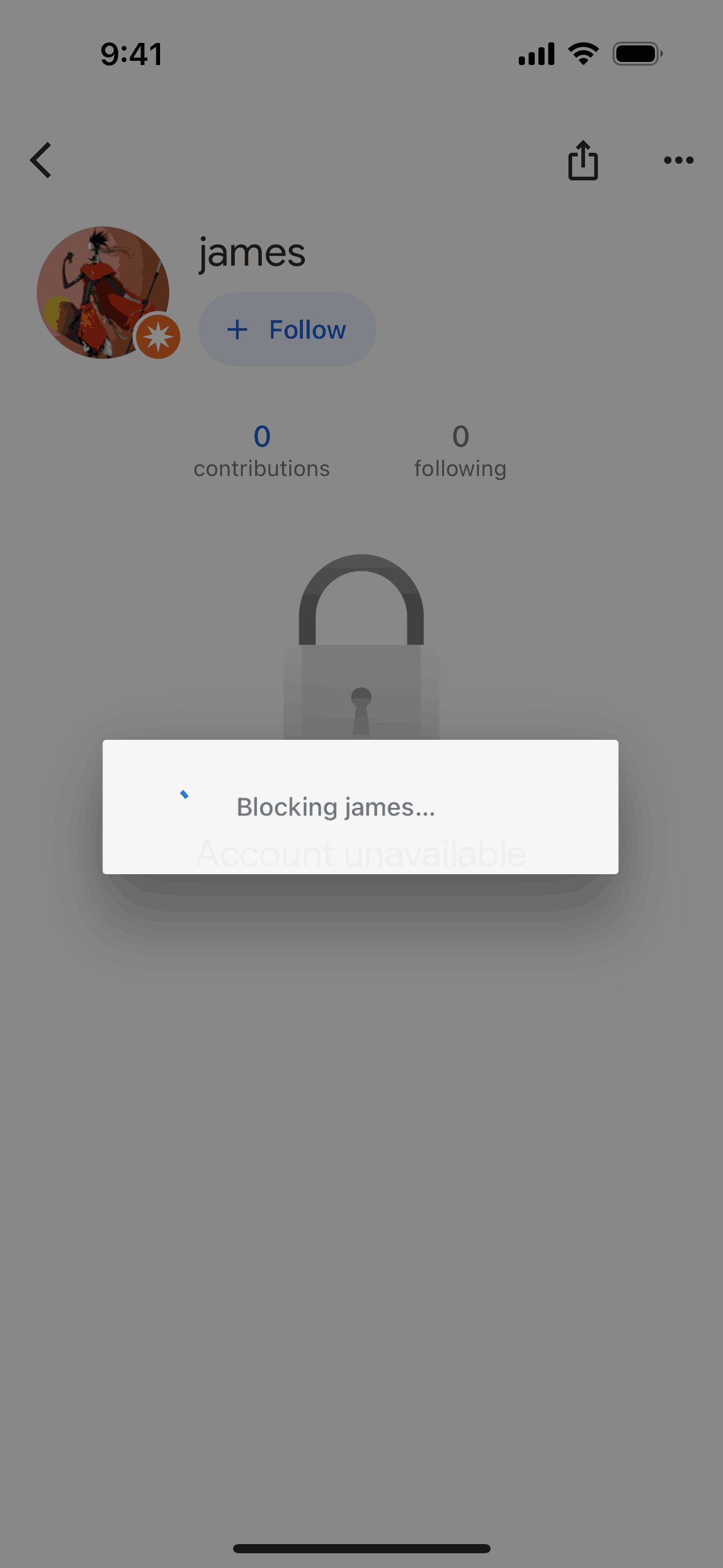723x1568 pixels.
Task: View the 0 contributions count
Action: [262, 437]
